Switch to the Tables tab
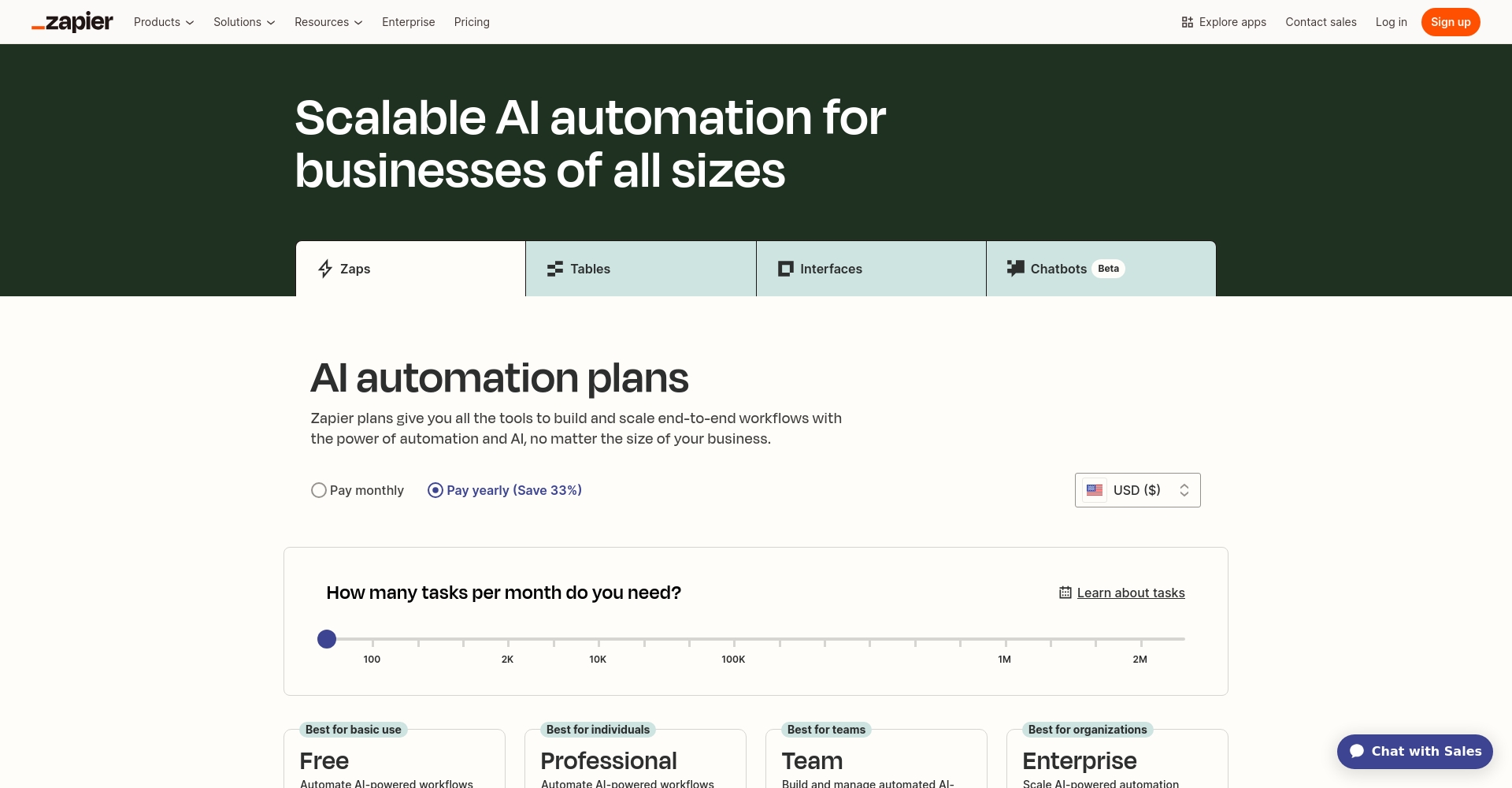The image size is (1512, 788). click(641, 269)
